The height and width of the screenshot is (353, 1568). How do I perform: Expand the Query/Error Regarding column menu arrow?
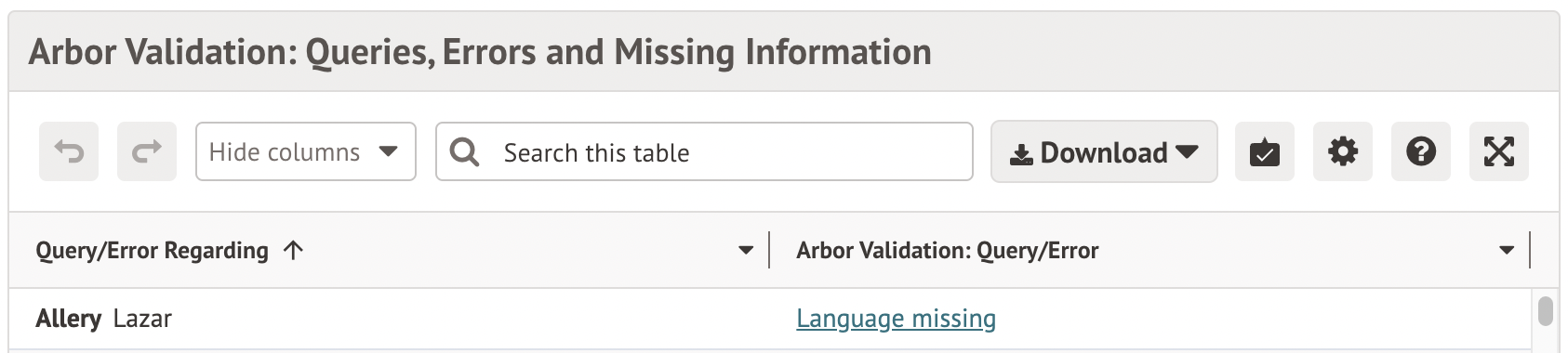pyautogui.click(x=745, y=250)
